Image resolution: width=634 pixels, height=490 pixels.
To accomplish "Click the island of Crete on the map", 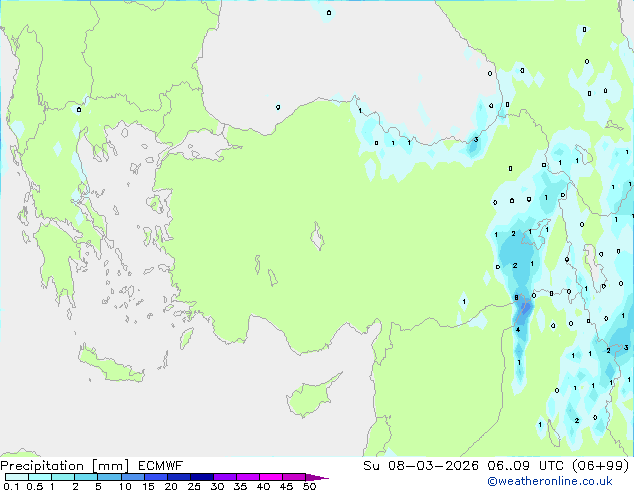I will [x=111, y=366].
